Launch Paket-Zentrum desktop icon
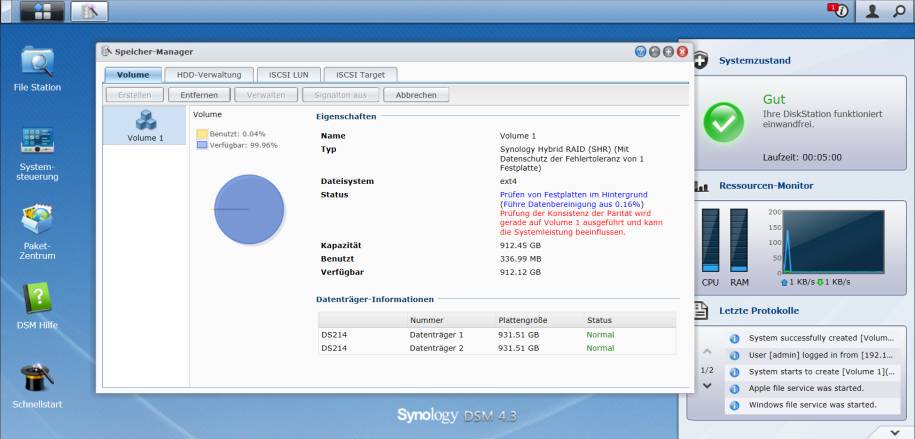Screen dimensions: 915x439 coord(37,232)
